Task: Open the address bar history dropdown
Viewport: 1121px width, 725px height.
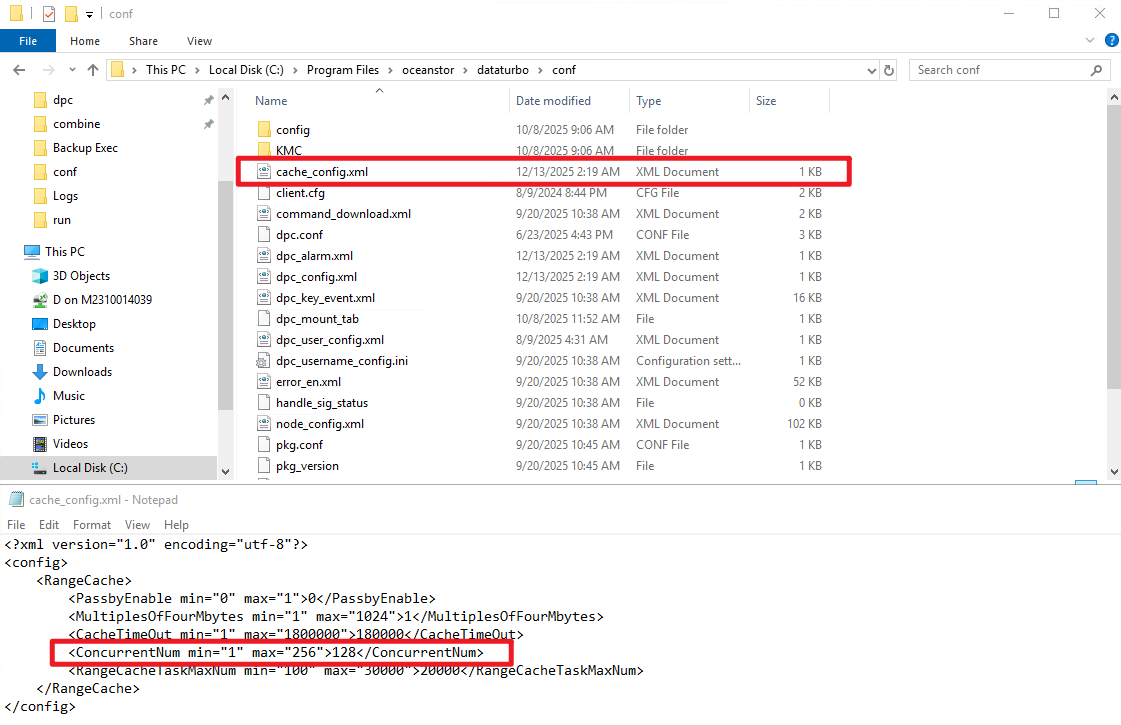Action: (871, 70)
